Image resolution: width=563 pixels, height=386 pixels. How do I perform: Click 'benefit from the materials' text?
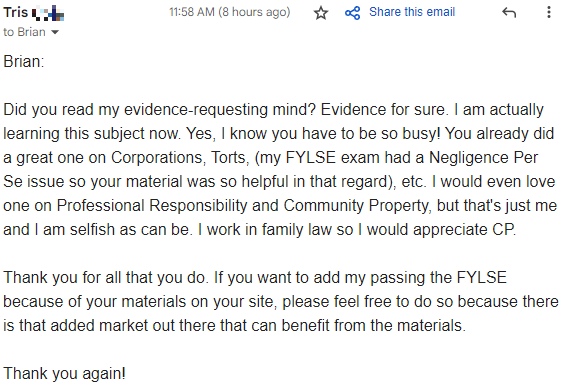coord(373,325)
